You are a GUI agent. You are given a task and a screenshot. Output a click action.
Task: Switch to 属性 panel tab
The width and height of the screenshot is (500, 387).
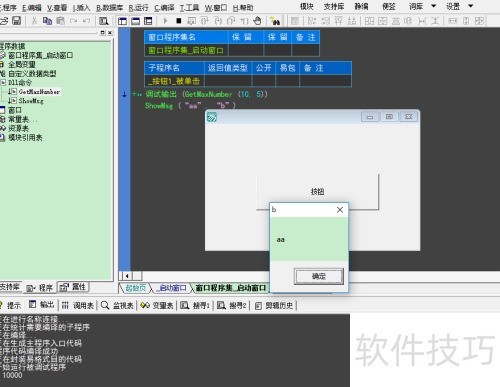coord(73,287)
